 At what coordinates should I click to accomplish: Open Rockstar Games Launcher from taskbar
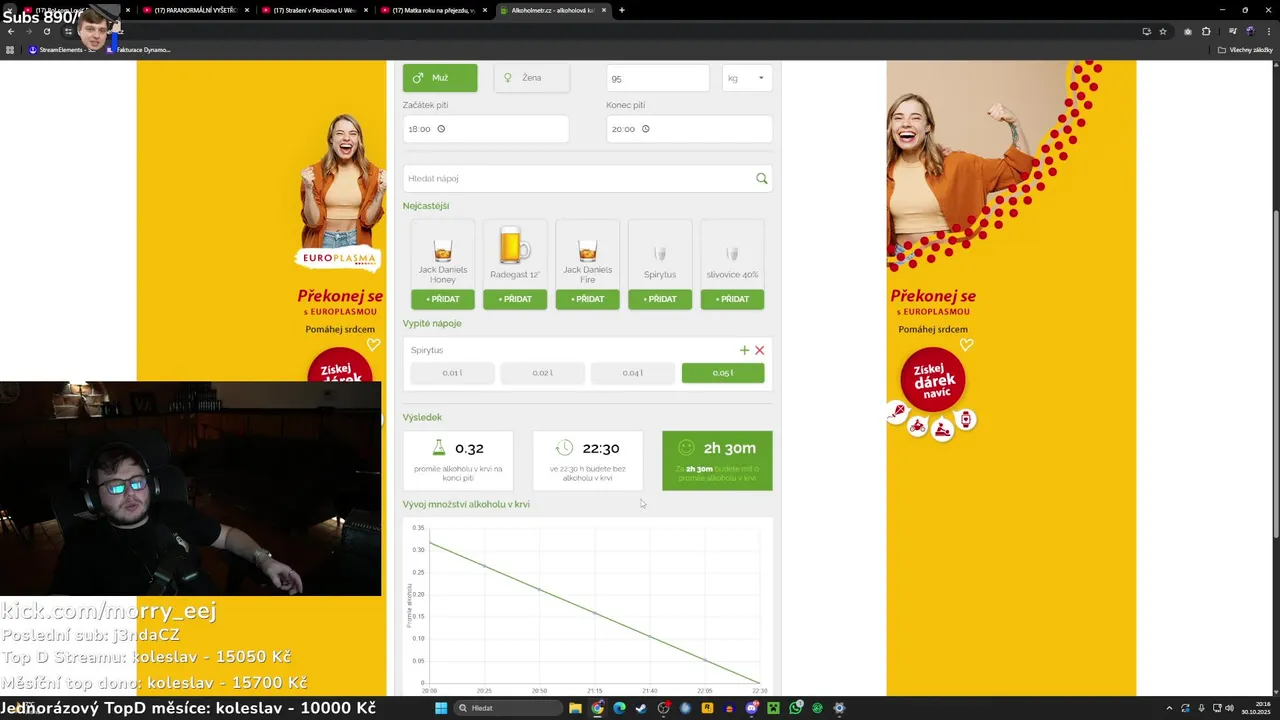(707, 708)
